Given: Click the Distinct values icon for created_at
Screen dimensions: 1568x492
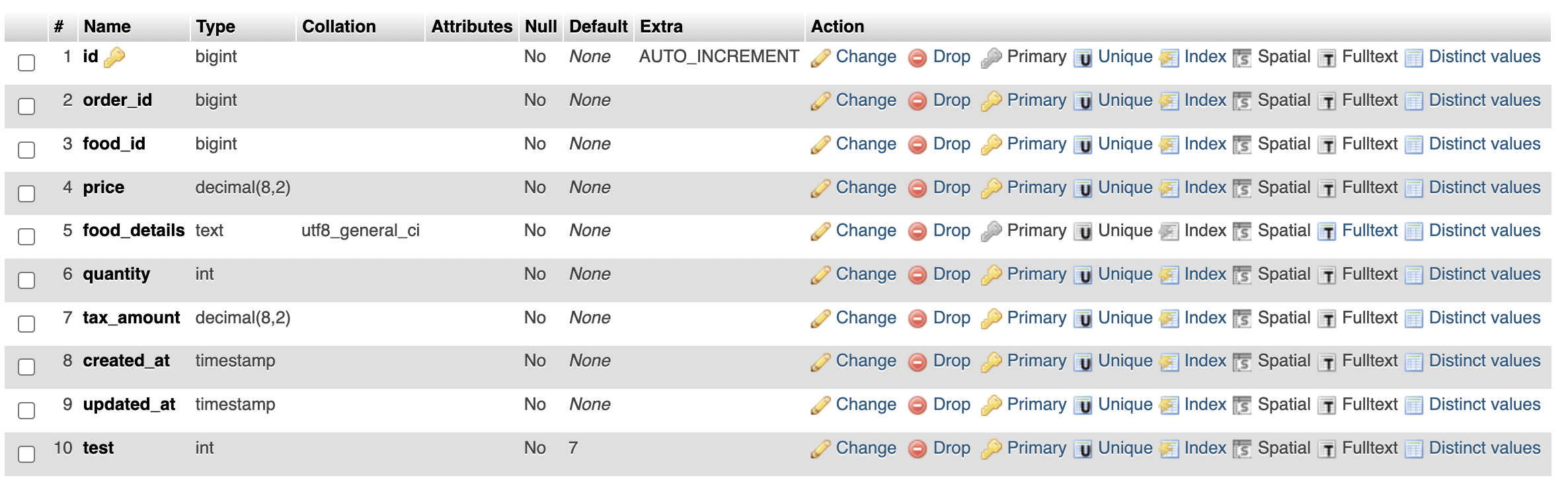Looking at the screenshot, I should coord(1413,362).
